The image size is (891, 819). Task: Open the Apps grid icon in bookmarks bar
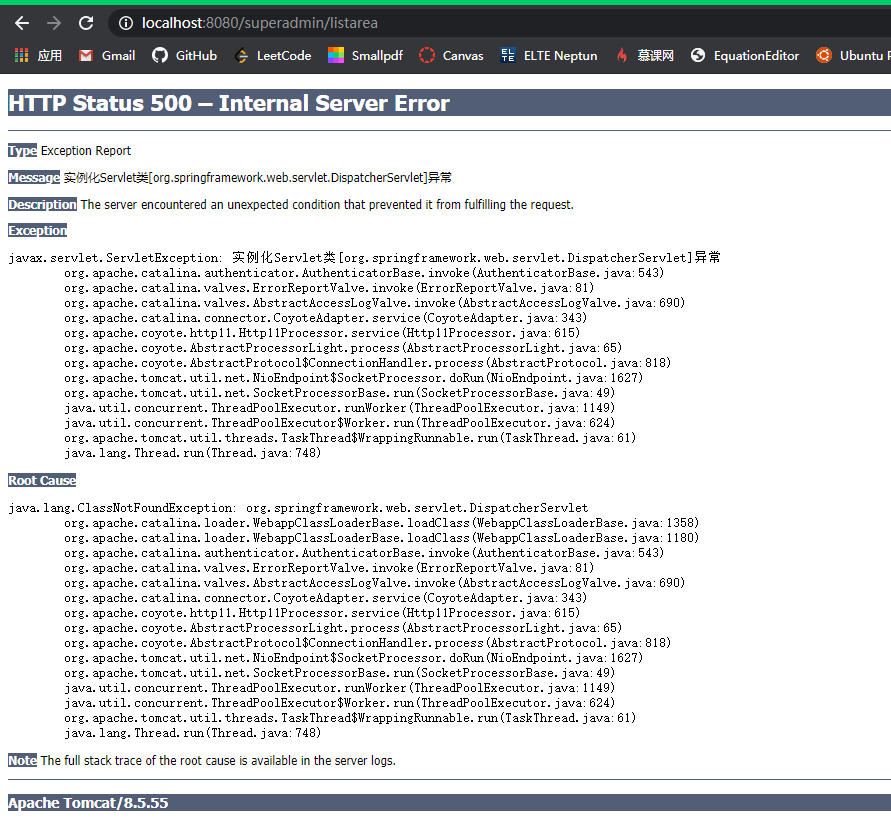pos(22,55)
